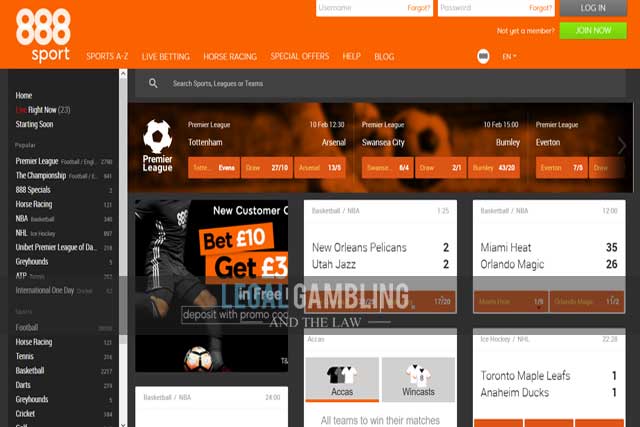Open the Sports A-Z menu
640x427 pixels.
[x=107, y=56]
